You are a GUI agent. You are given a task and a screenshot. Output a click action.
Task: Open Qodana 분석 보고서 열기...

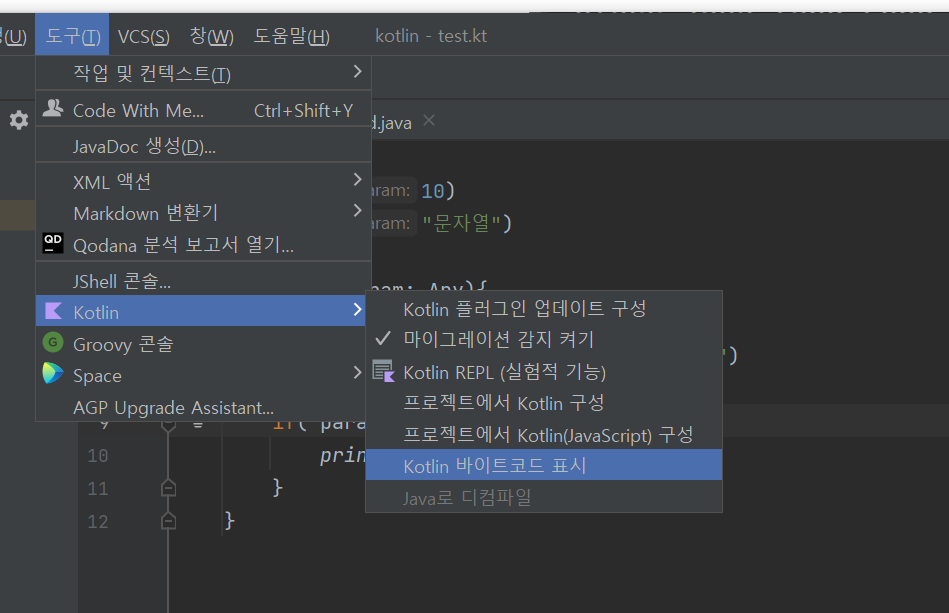point(203,244)
